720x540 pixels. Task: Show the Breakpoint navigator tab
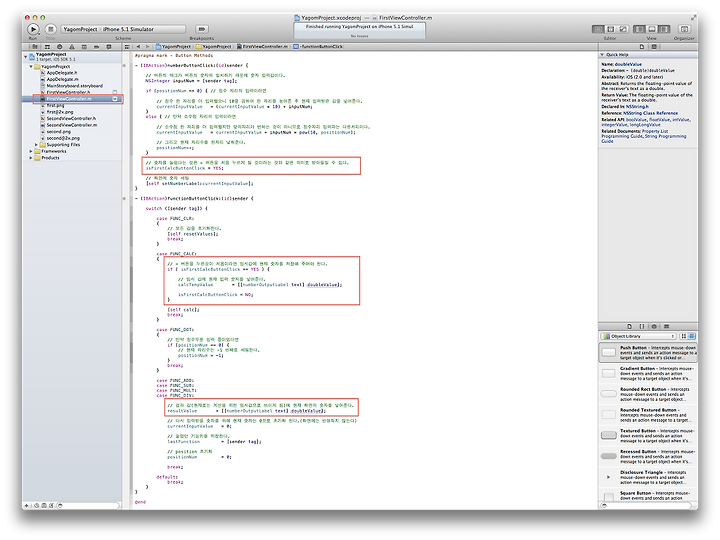click(x=96, y=46)
